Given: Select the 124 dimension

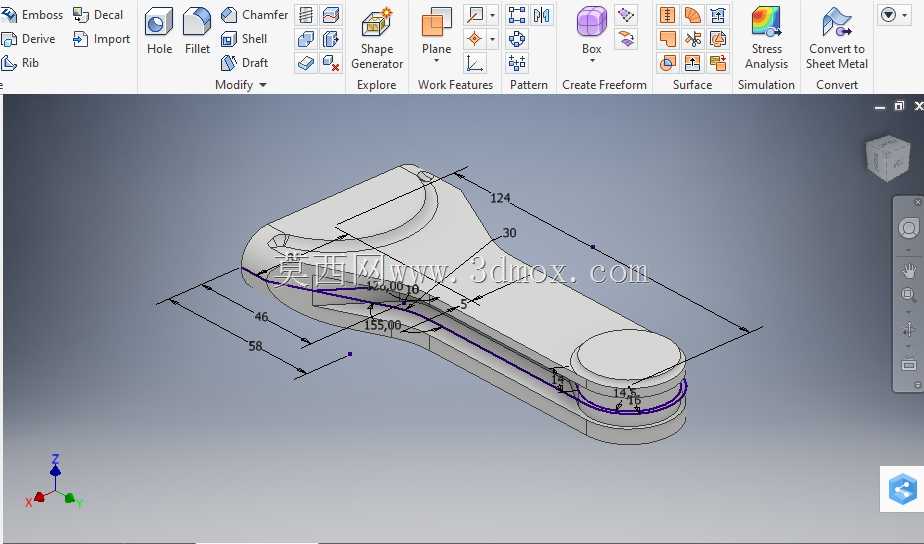Looking at the screenshot, I should click(x=500, y=198).
